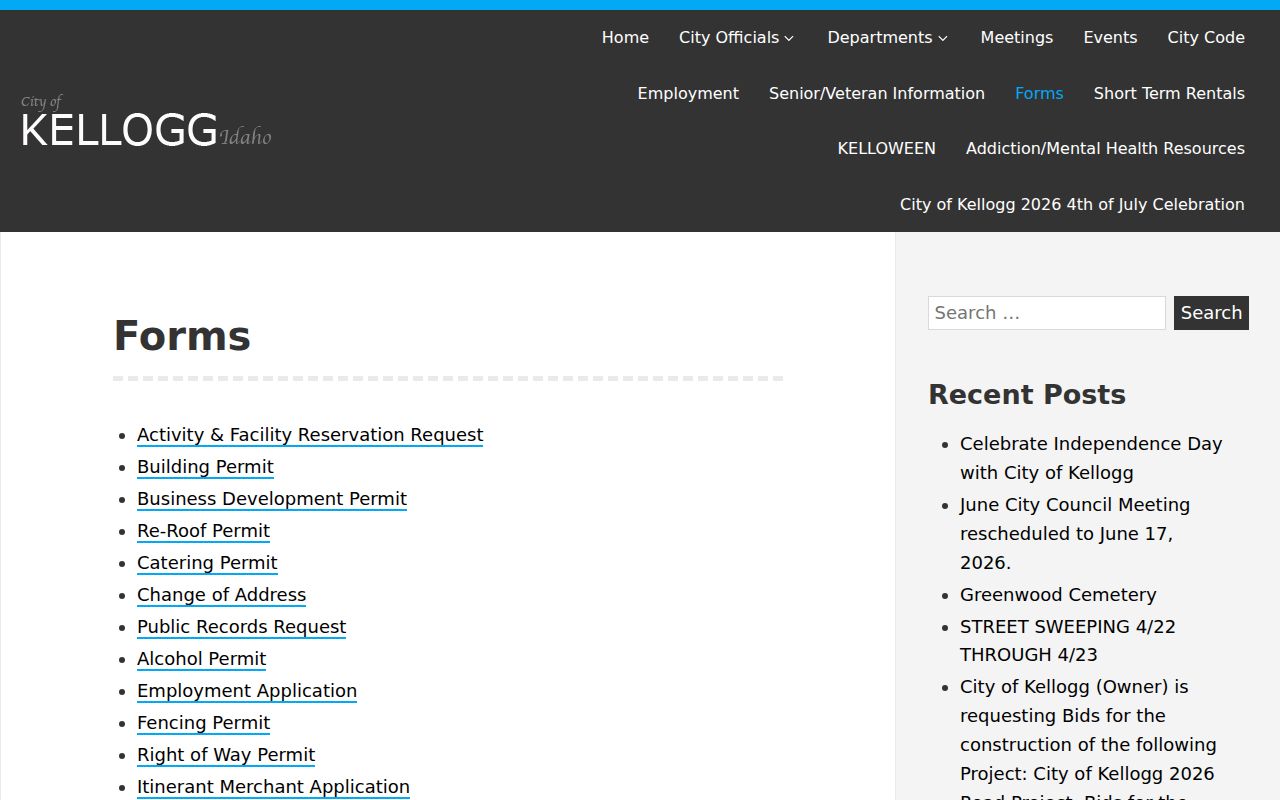The width and height of the screenshot is (1280, 800).
Task: Open the Events menu item
Action: pyautogui.click(x=1110, y=38)
